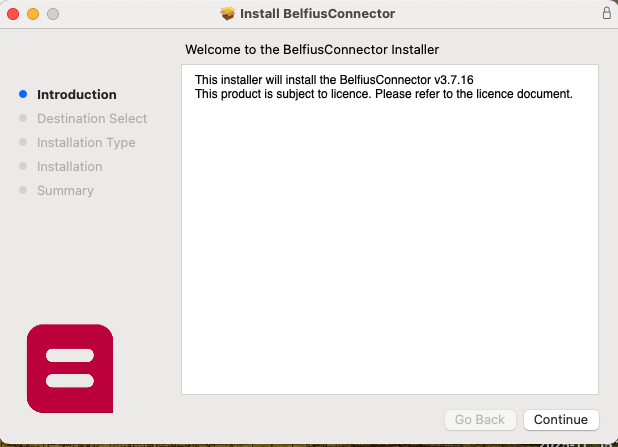Select the Summary step in the sidebar

pos(65,191)
